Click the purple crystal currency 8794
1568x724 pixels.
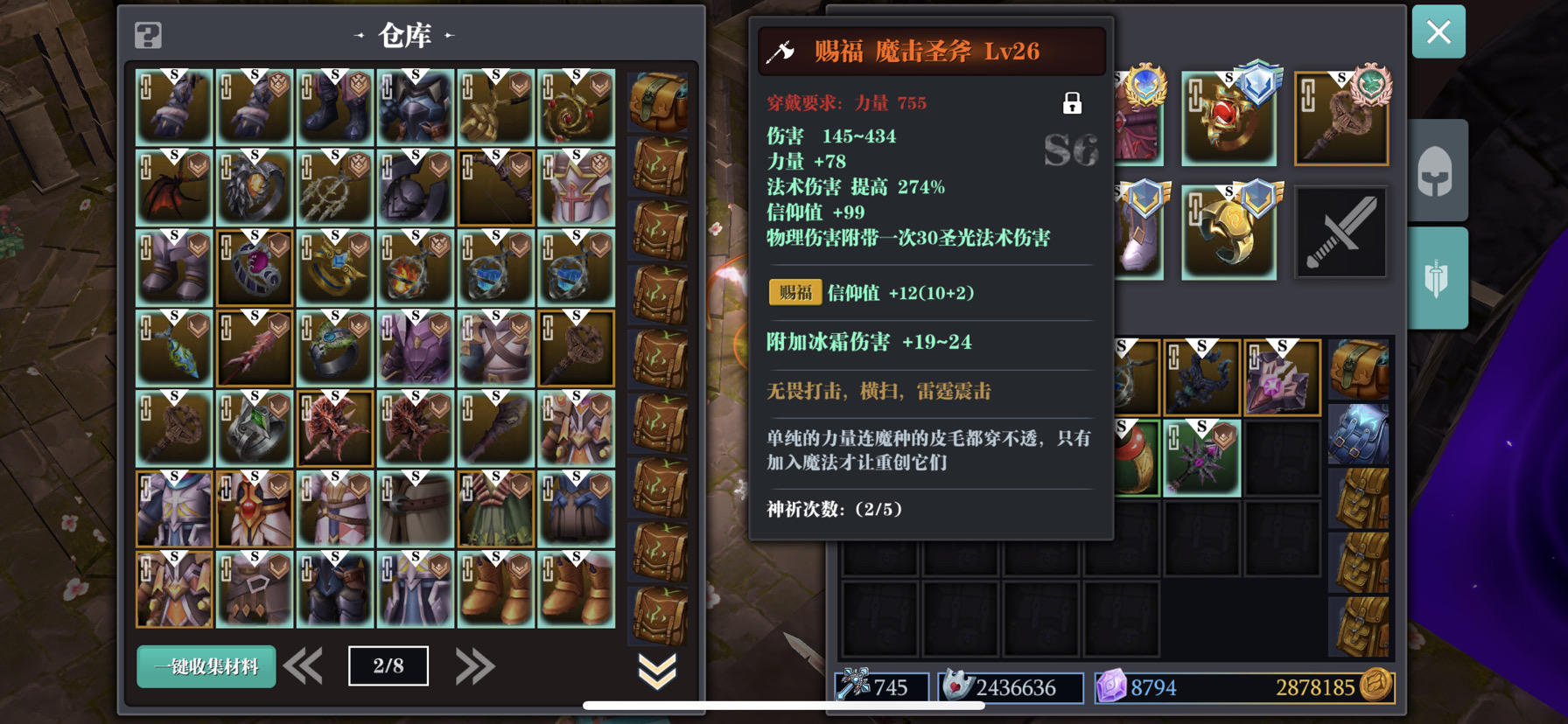point(1137,687)
